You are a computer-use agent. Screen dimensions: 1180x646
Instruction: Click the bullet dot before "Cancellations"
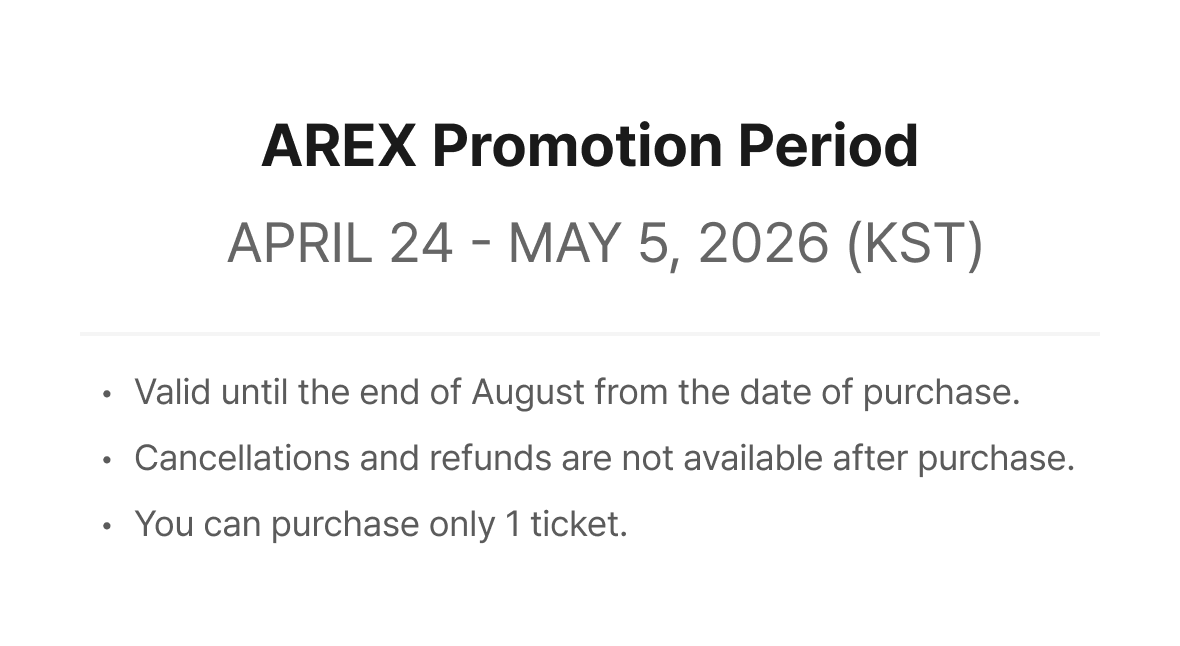(106, 460)
